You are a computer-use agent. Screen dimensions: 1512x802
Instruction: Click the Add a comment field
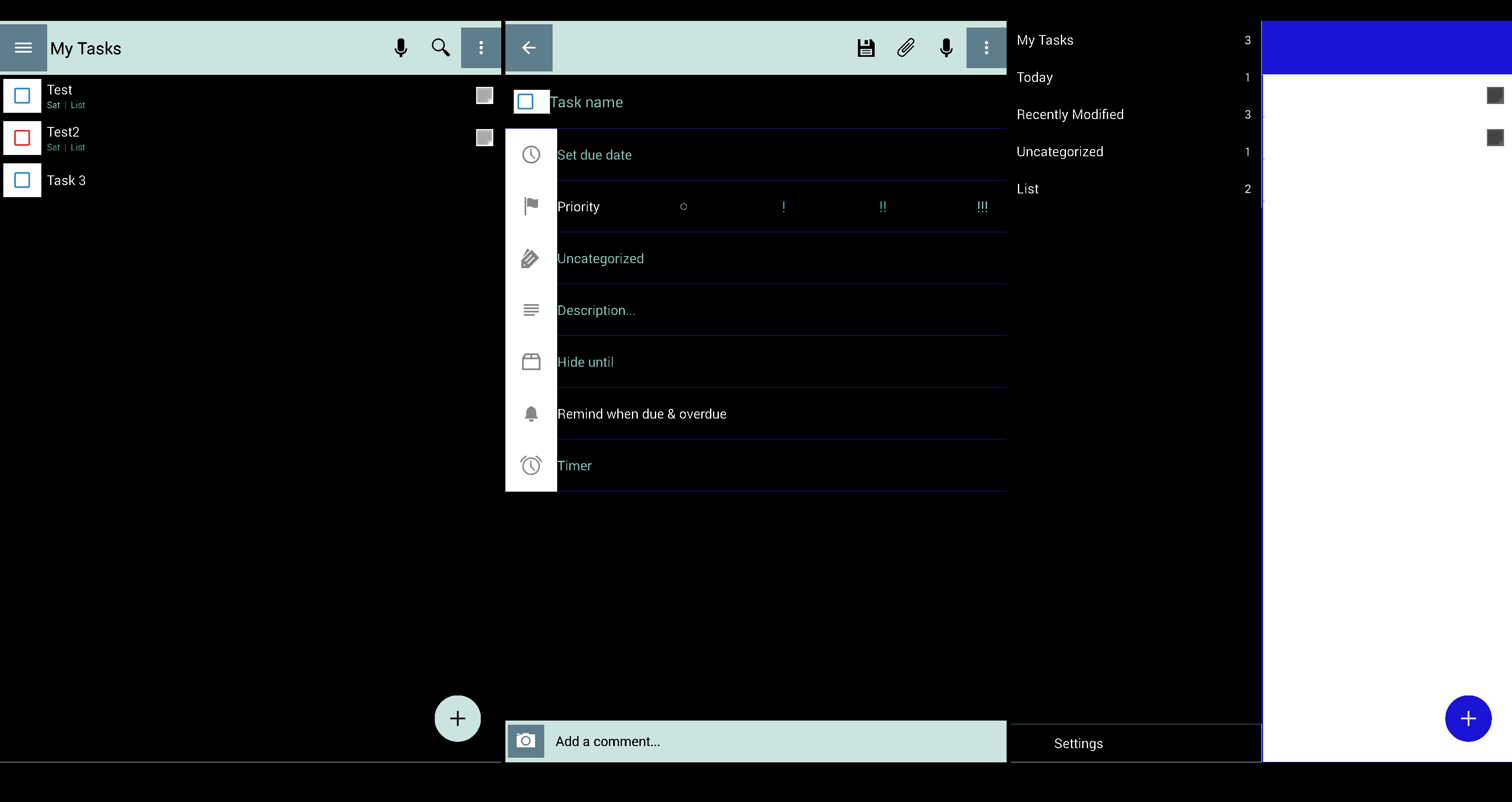pos(775,741)
